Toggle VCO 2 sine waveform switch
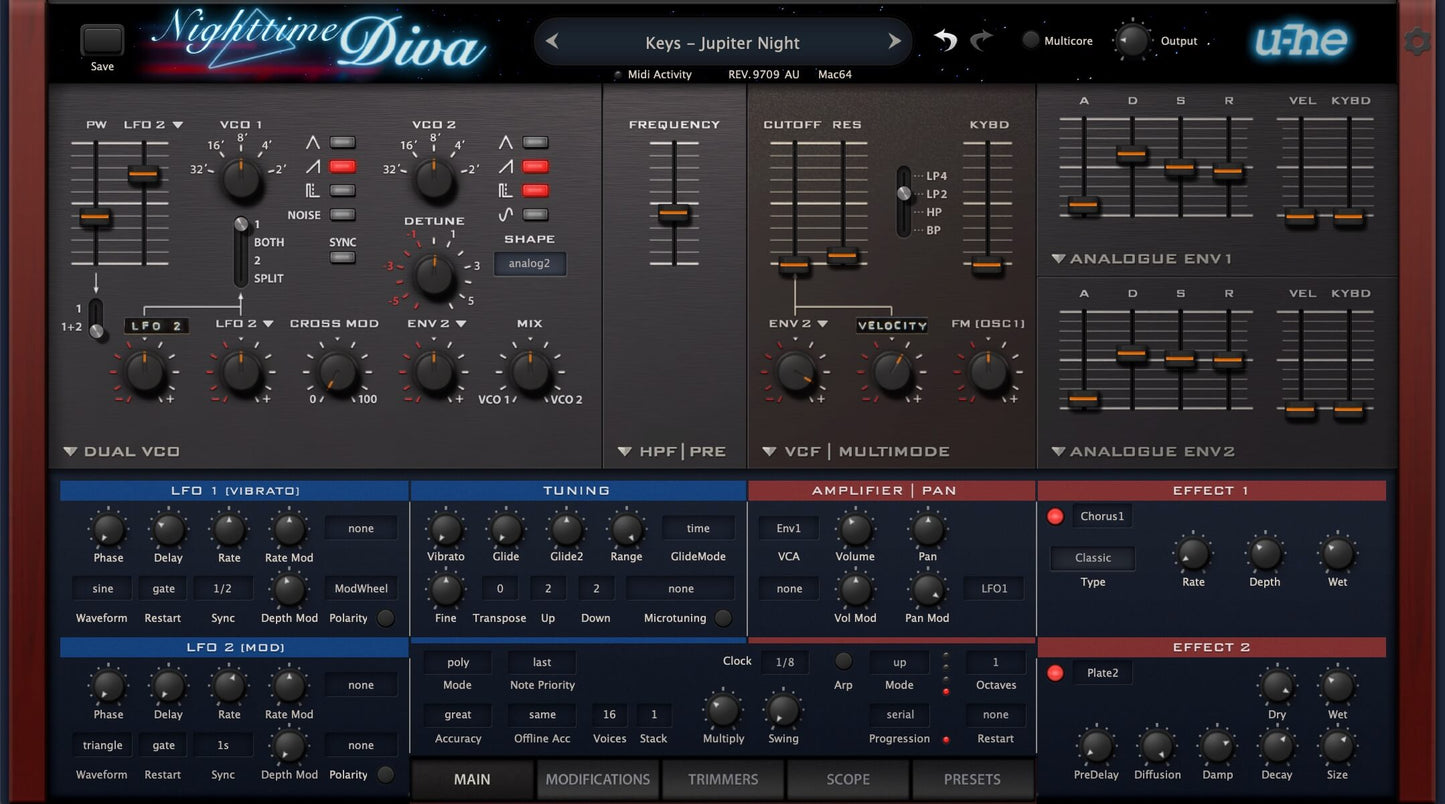The height and width of the screenshot is (804, 1445). (535, 214)
